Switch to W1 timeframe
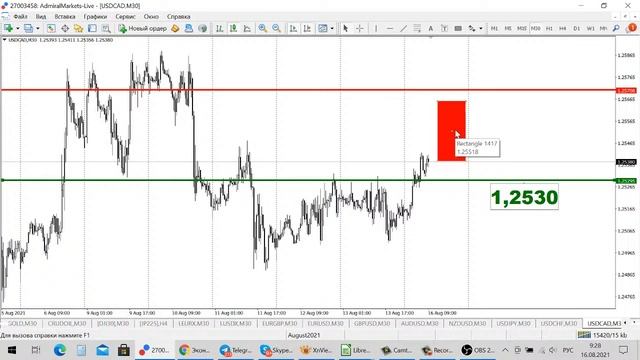 pyautogui.click(x=591, y=28)
